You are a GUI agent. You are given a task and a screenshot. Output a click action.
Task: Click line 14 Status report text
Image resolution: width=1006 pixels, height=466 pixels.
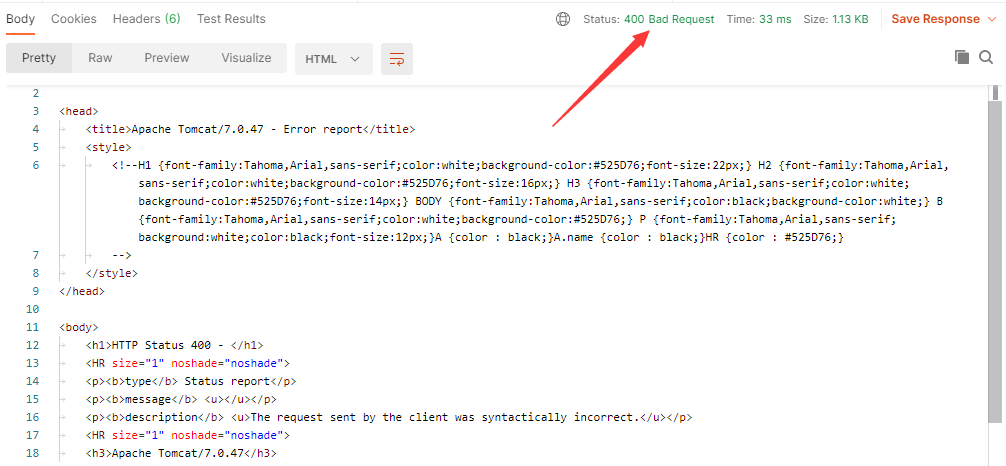pyautogui.click(x=191, y=381)
